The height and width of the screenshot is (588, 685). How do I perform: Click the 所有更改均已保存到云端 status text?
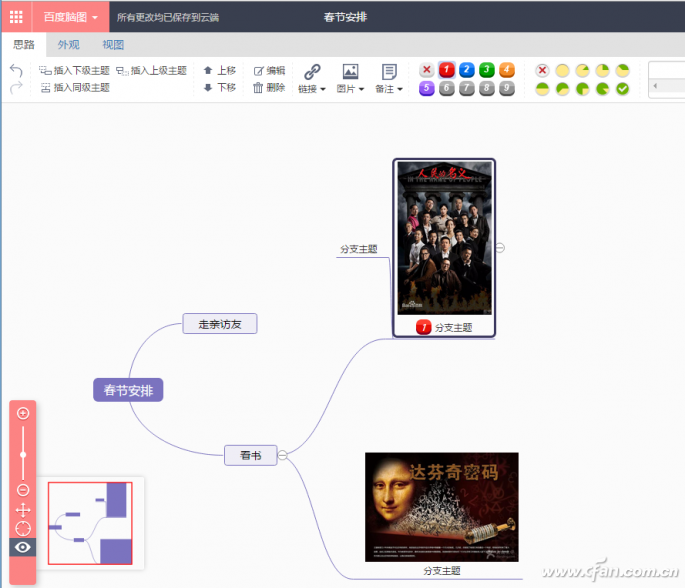coord(168,17)
